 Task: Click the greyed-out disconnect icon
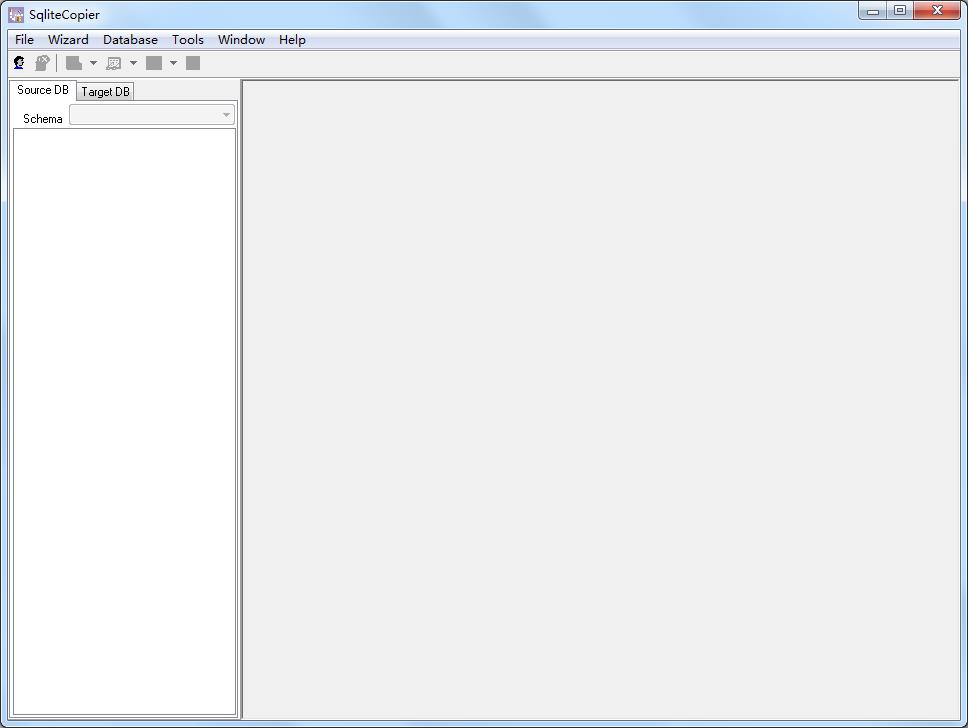[x=42, y=63]
